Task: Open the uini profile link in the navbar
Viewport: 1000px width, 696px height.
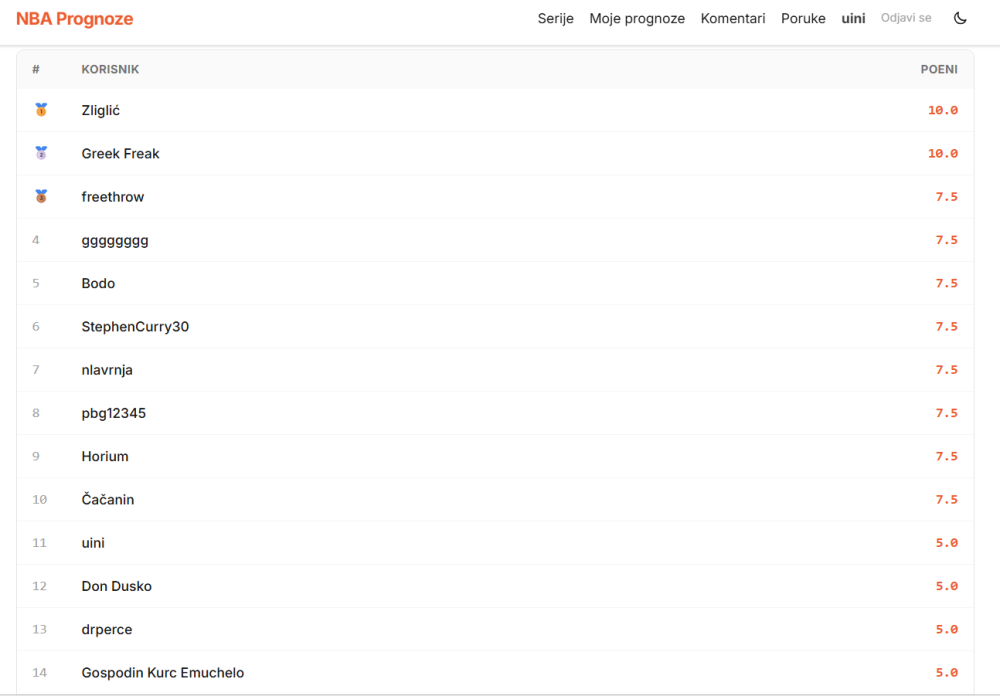Action: pos(853,19)
